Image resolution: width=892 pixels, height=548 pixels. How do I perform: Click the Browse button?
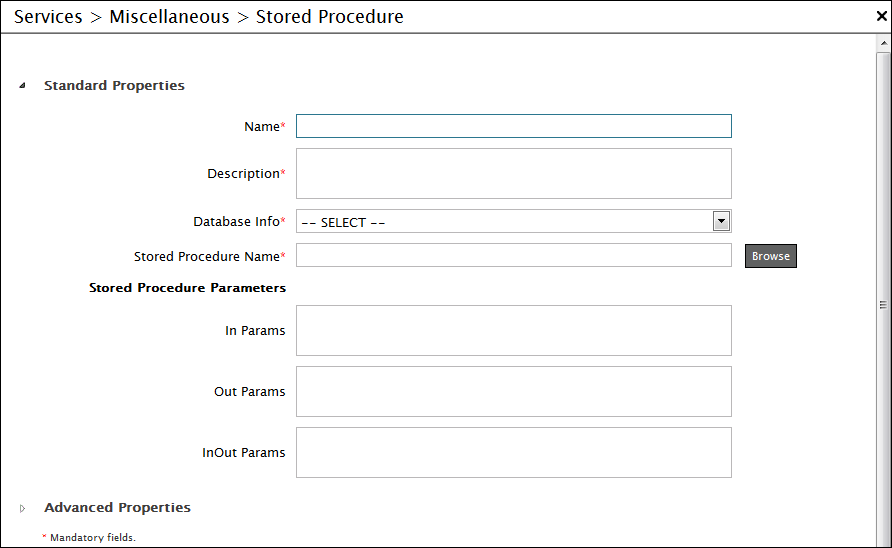771,256
